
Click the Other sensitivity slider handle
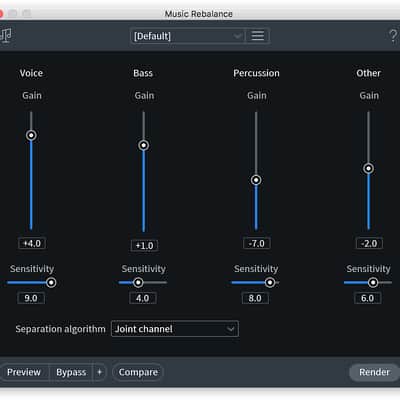pyautogui.click(x=373, y=283)
